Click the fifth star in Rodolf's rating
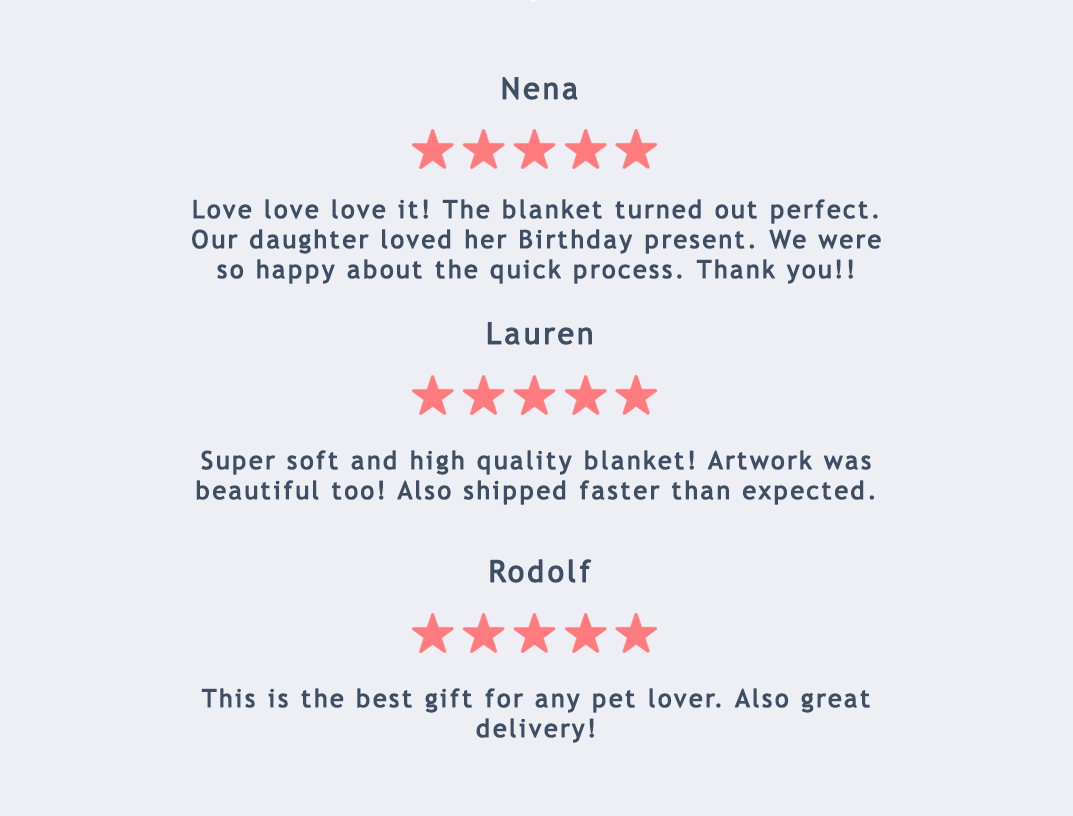Image resolution: width=1073 pixels, height=816 pixels. [636, 634]
